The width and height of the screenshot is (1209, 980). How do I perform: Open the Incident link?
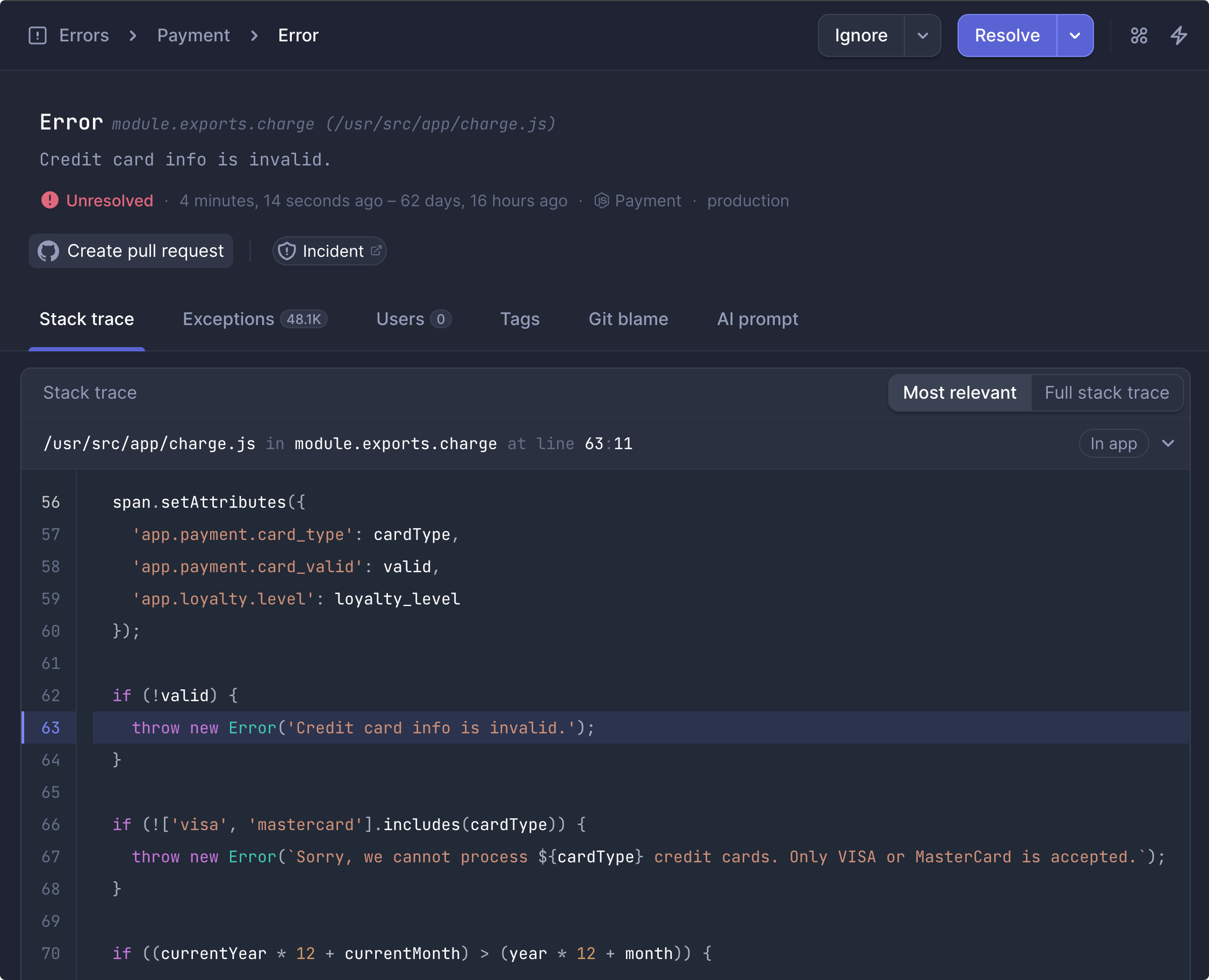tap(329, 251)
